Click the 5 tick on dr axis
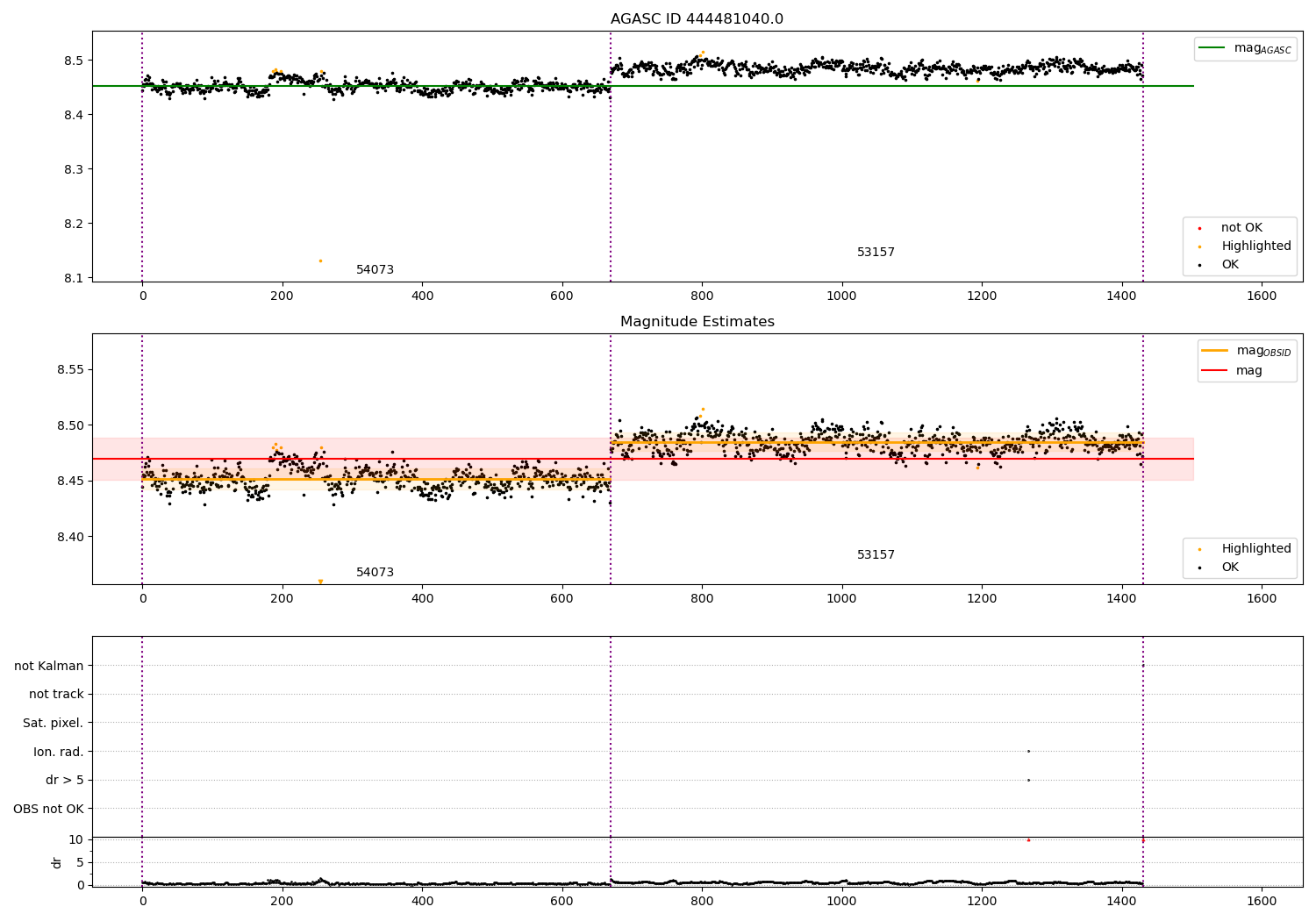Screen dimensions: 1316x921 [x=80, y=862]
